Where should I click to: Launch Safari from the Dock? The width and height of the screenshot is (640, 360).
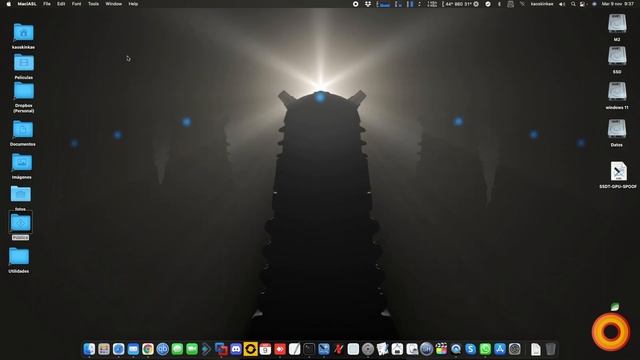(x=118, y=349)
